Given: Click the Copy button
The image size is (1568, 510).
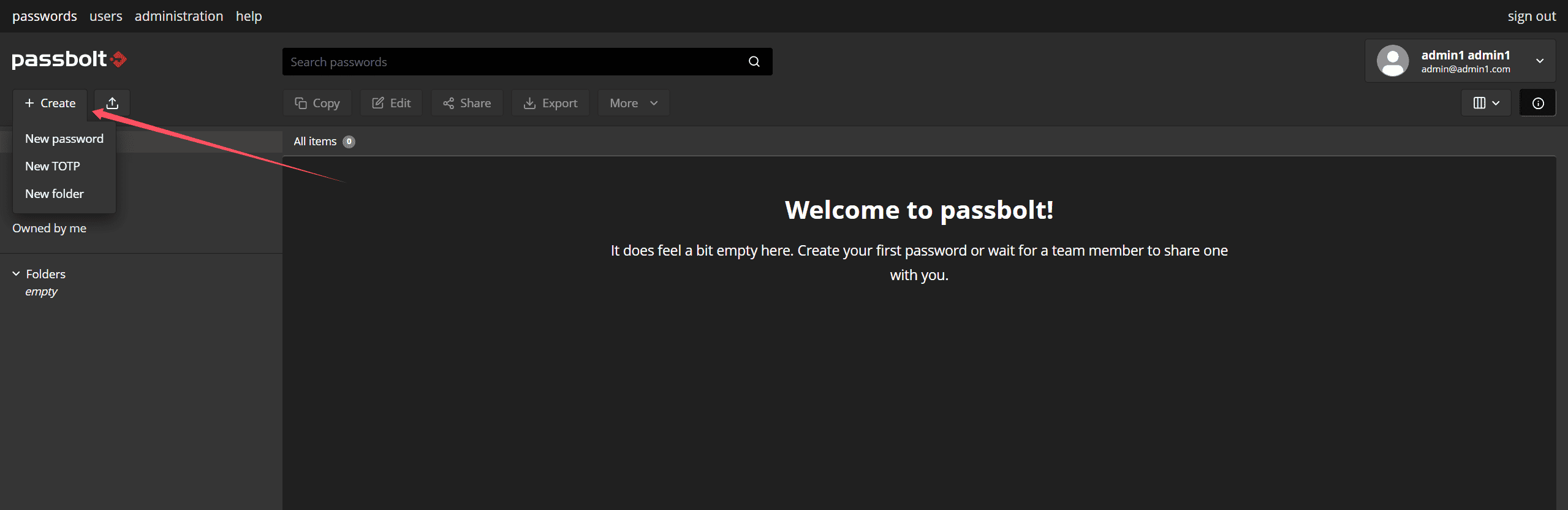Looking at the screenshot, I should (317, 103).
